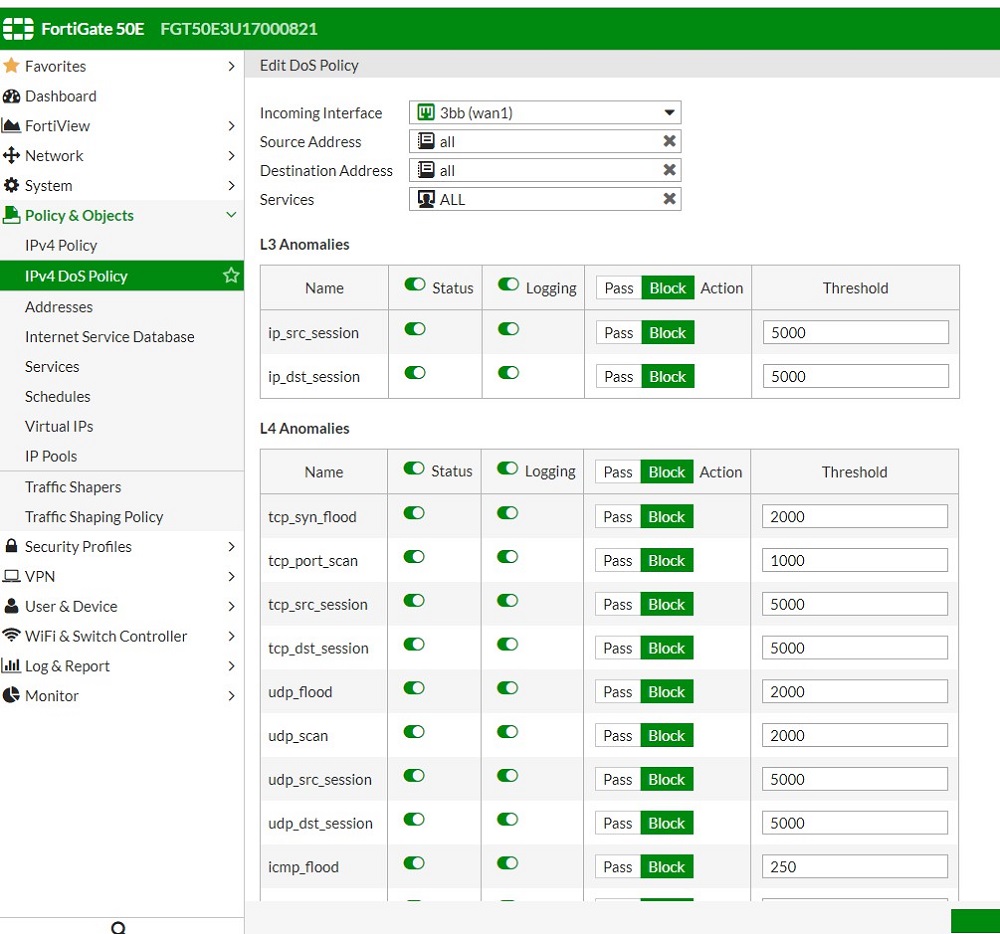The height and width of the screenshot is (934, 1000).
Task: Click the Favorites star icon in sidebar
Action: coord(12,66)
